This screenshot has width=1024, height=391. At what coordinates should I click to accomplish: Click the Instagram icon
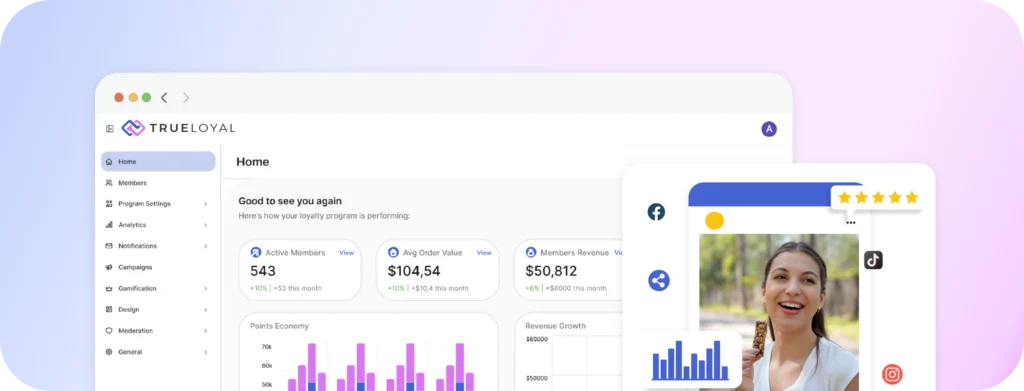click(892, 374)
